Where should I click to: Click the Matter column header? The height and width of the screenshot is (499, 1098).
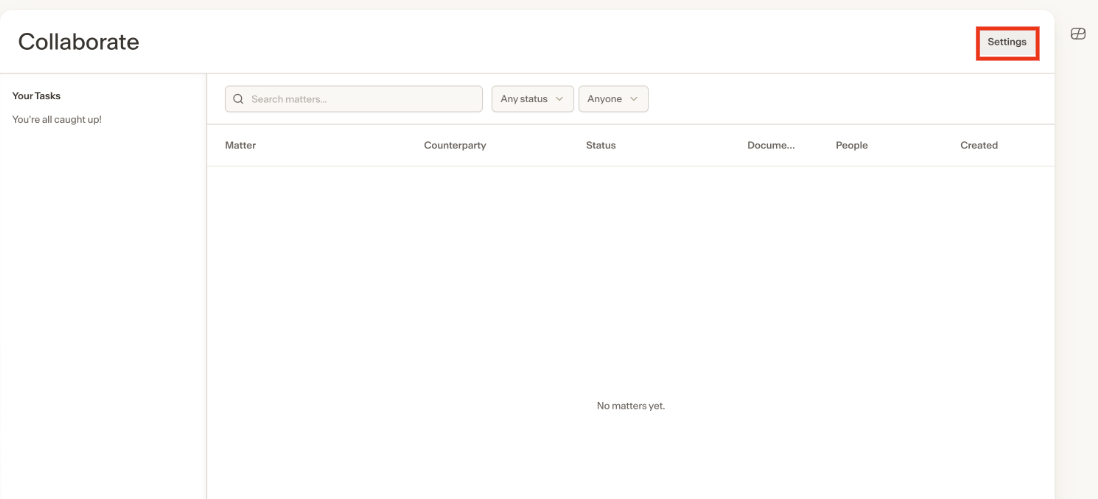point(240,146)
